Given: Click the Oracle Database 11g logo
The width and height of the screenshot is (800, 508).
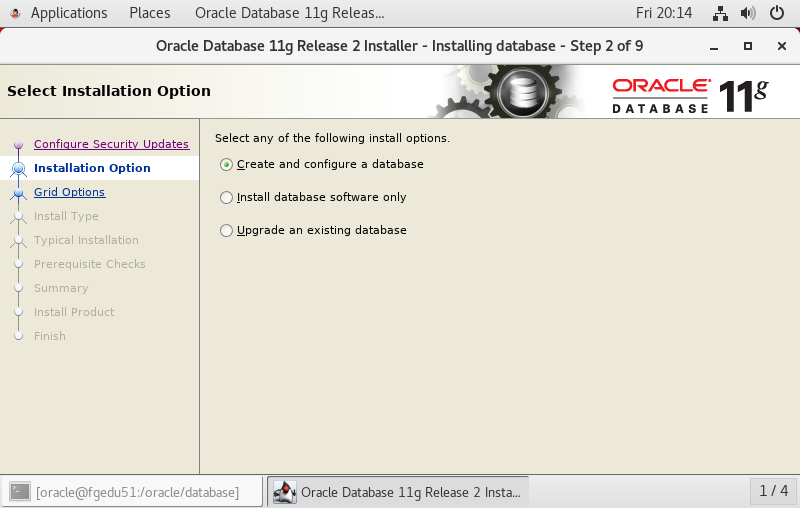Looking at the screenshot, I should 690,96.
